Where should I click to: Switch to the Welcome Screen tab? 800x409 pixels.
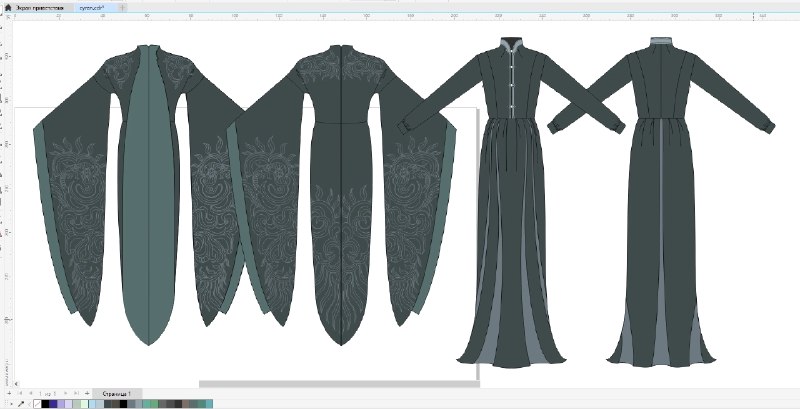point(39,8)
